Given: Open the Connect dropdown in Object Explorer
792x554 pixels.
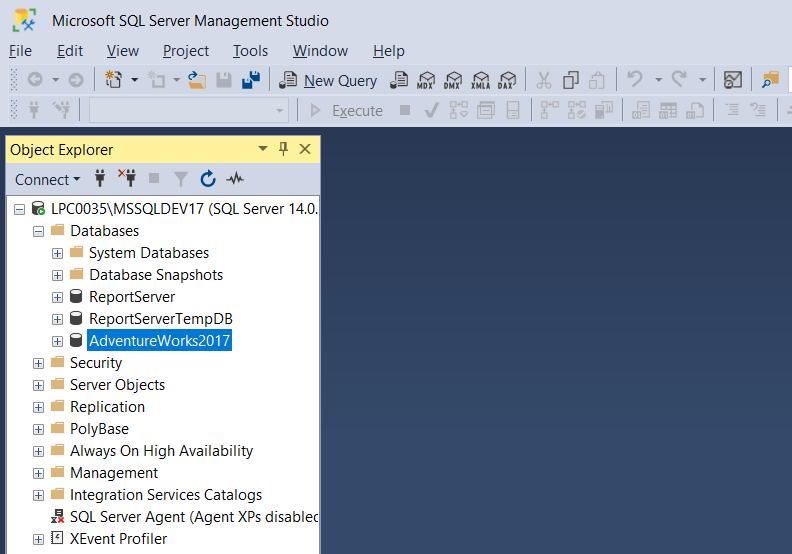Looking at the screenshot, I should (48, 180).
